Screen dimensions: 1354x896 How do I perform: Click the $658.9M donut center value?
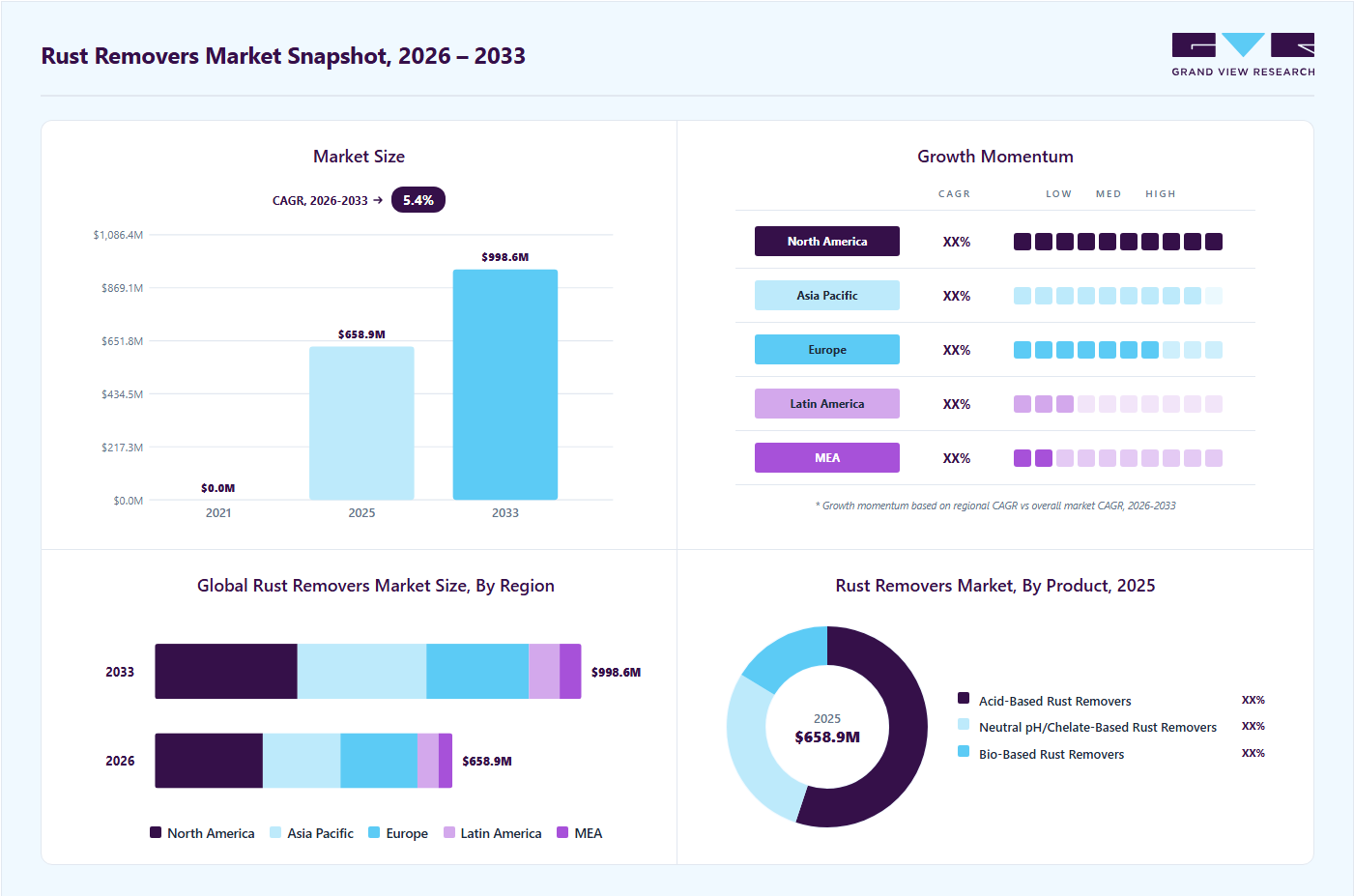pyautogui.click(x=827, y=737)
